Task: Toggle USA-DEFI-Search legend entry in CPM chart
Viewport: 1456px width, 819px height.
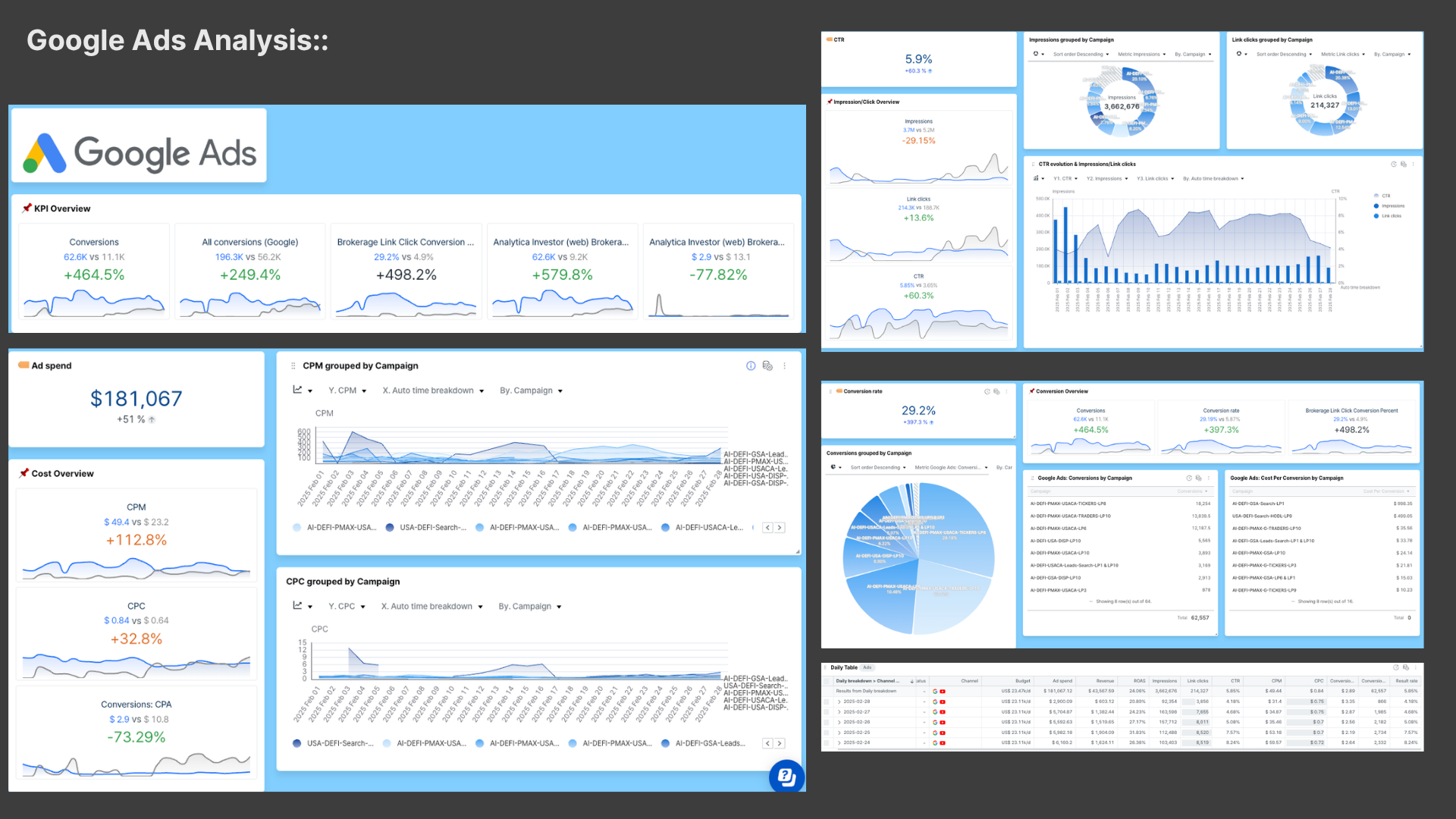Action: click(x=425, y=528)
